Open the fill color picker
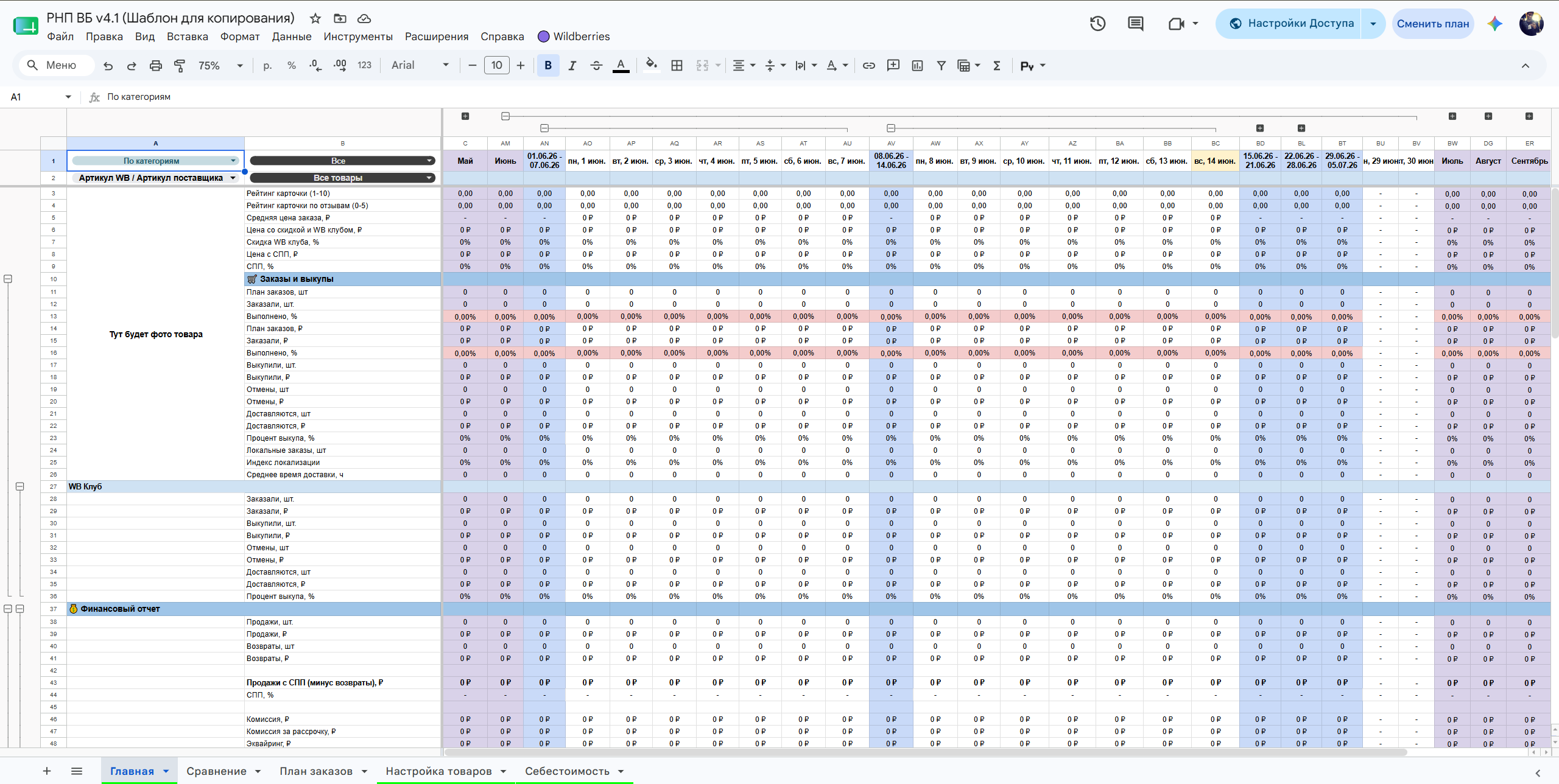Screen dimensions: 1559x784 [x=652, y=66]
